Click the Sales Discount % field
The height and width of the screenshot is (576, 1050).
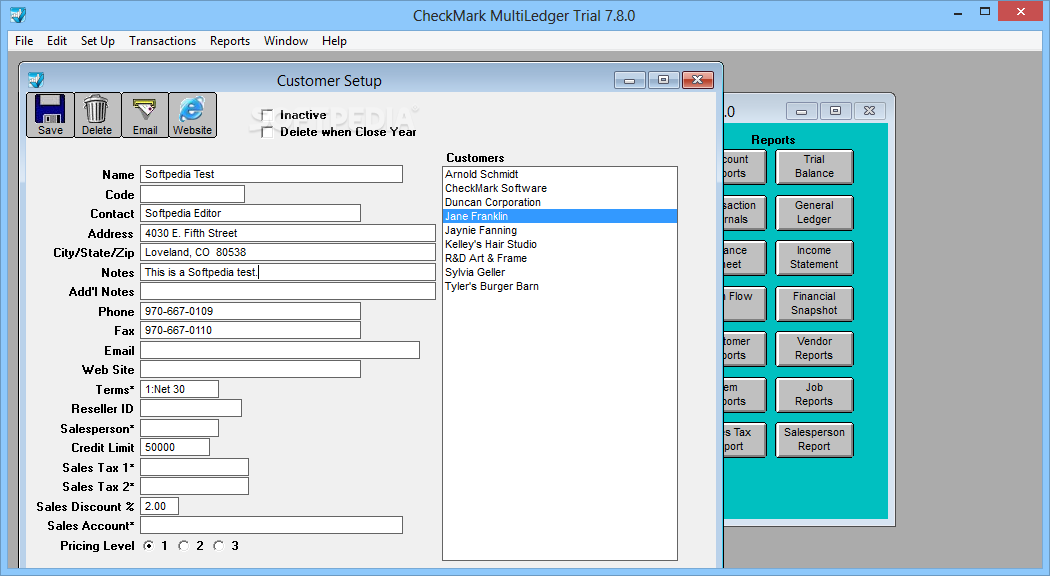coord(159,506)
